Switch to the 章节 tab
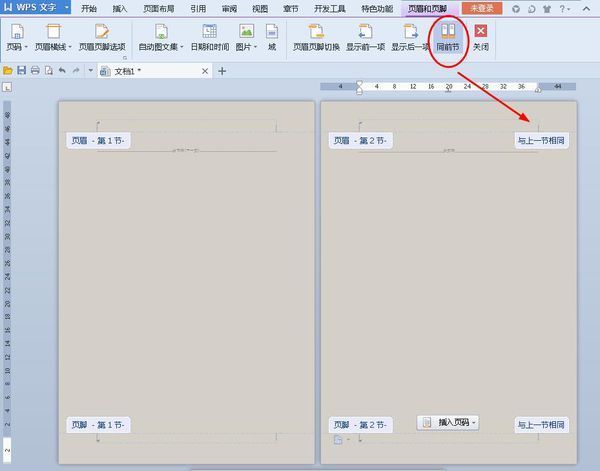The height and width of the screenshot is (471, 600). [x=291, y=8]
